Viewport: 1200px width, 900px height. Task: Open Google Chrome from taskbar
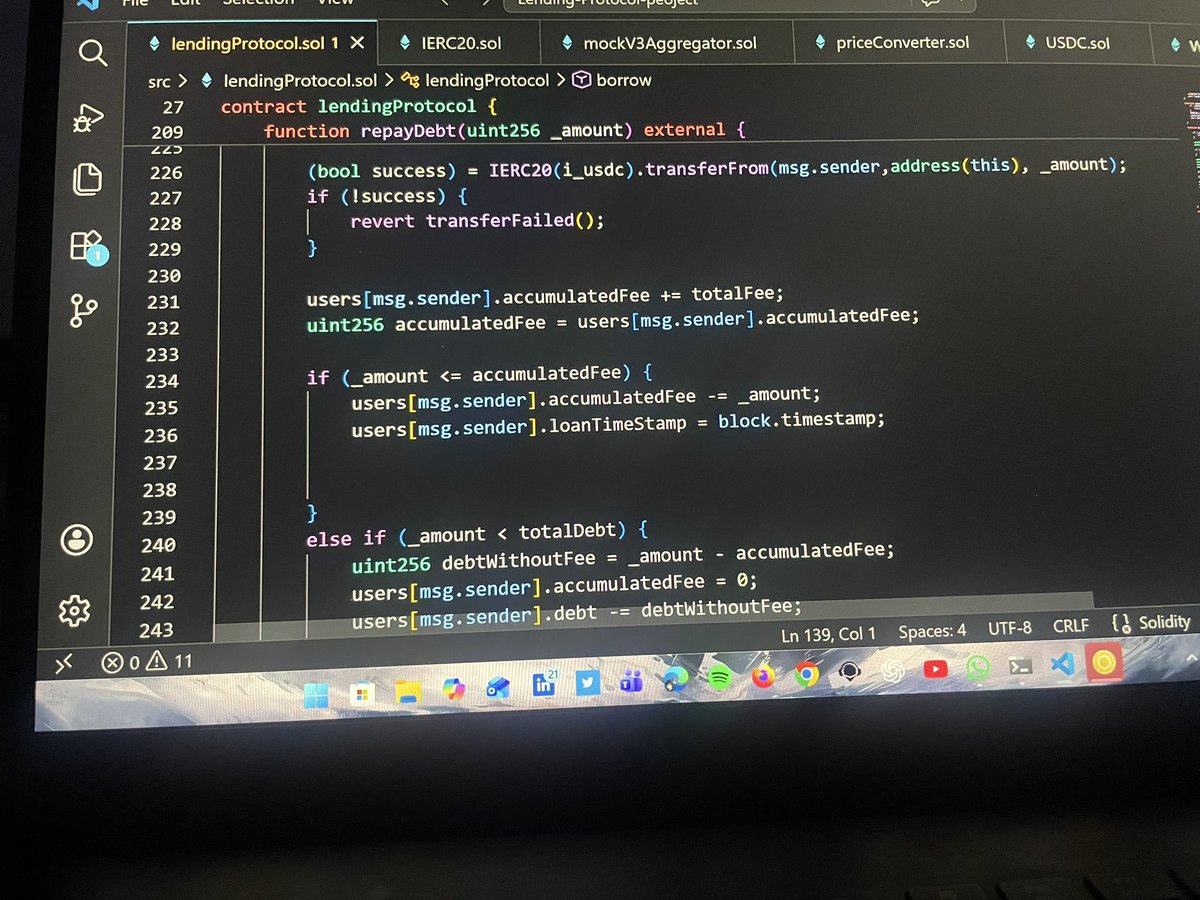coord(807,675)
